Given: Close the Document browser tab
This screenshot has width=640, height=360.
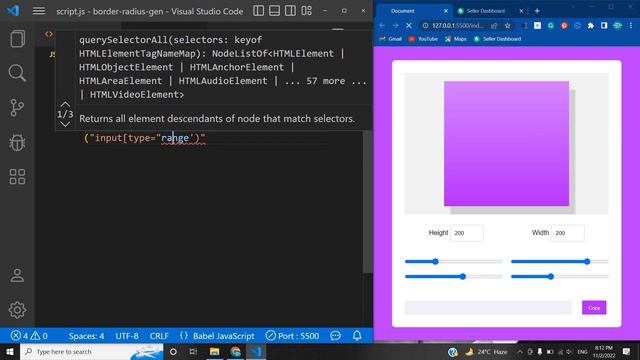Looking at the screenshot, I should point(446,11).
